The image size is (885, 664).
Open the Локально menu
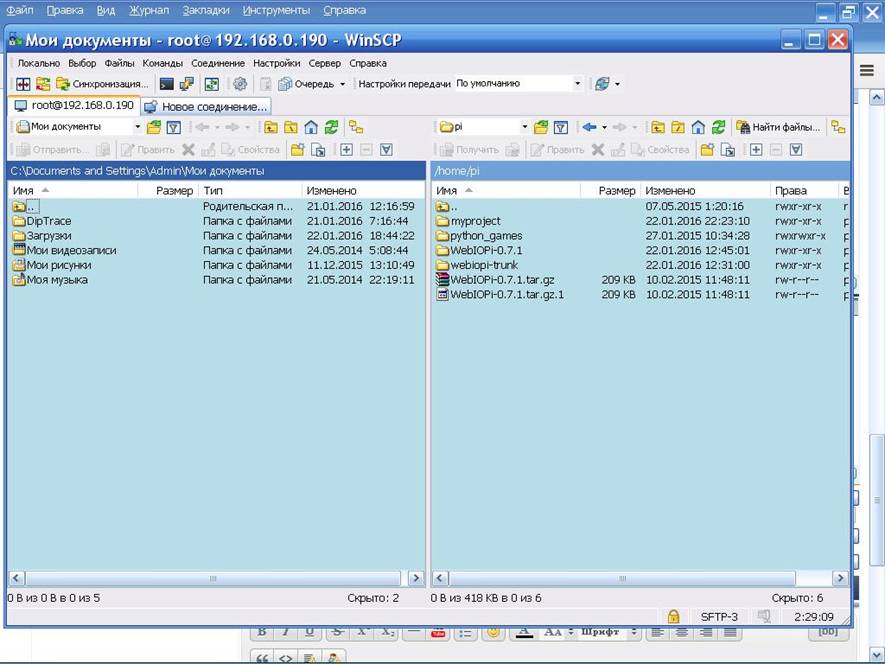point(38,63)
